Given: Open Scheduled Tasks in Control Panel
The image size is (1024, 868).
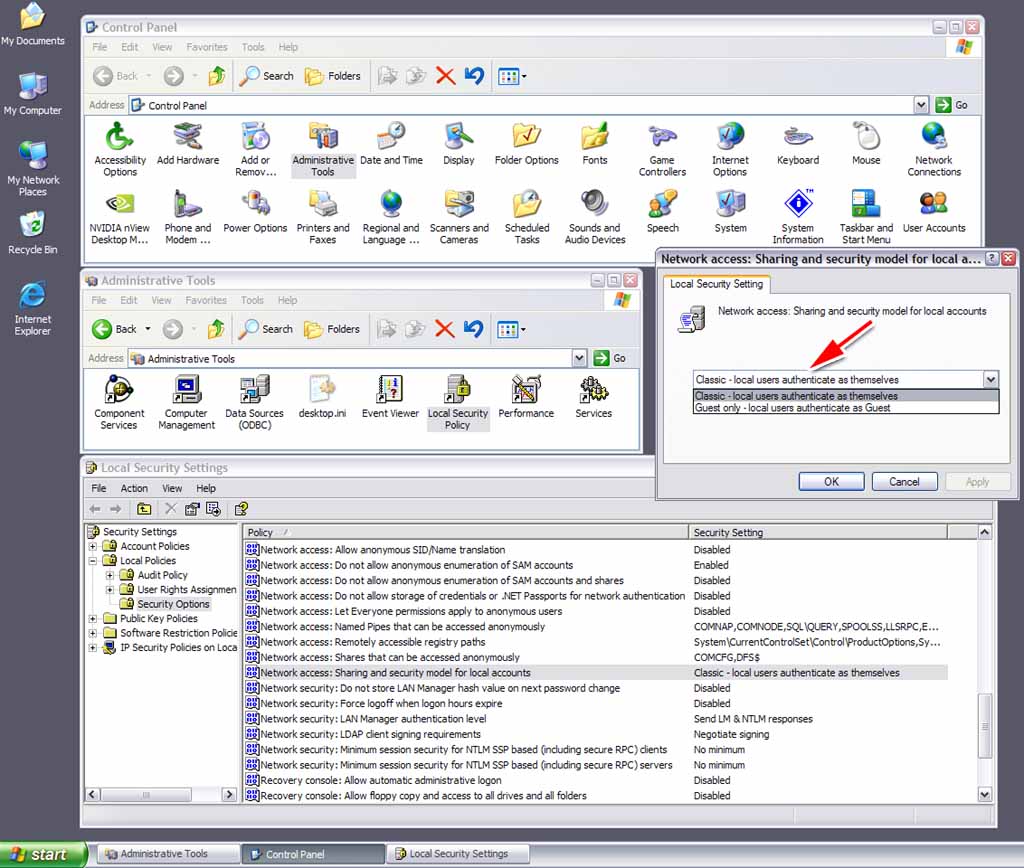Looking at the screenshot, I should click(x=527, y=204).
